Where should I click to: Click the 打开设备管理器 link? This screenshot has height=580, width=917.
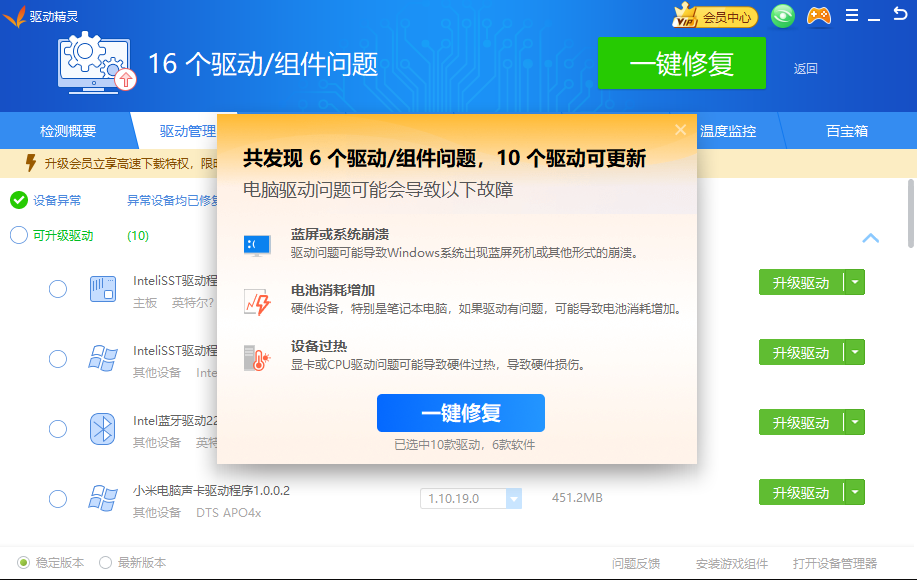834,563
